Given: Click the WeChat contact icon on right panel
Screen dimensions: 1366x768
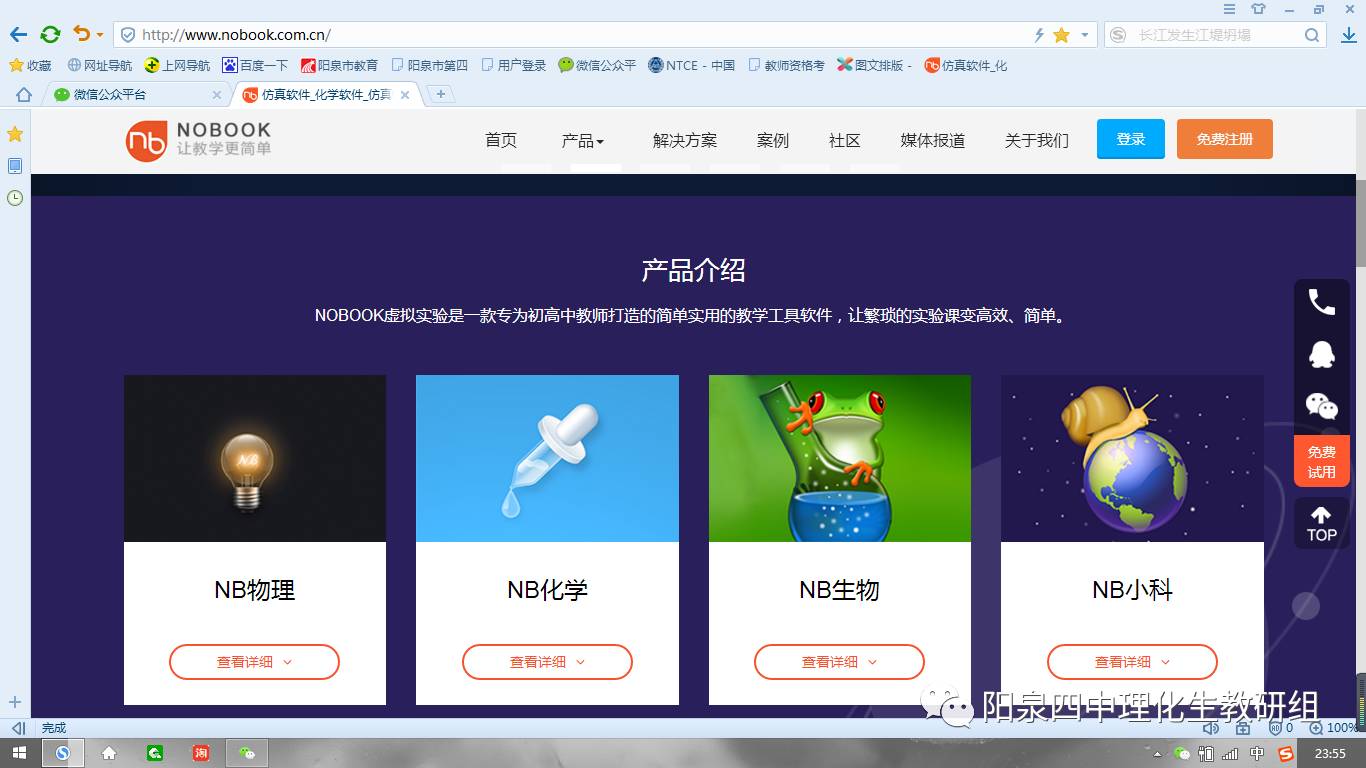Looking at the screenshot, I should [1322, 406].
